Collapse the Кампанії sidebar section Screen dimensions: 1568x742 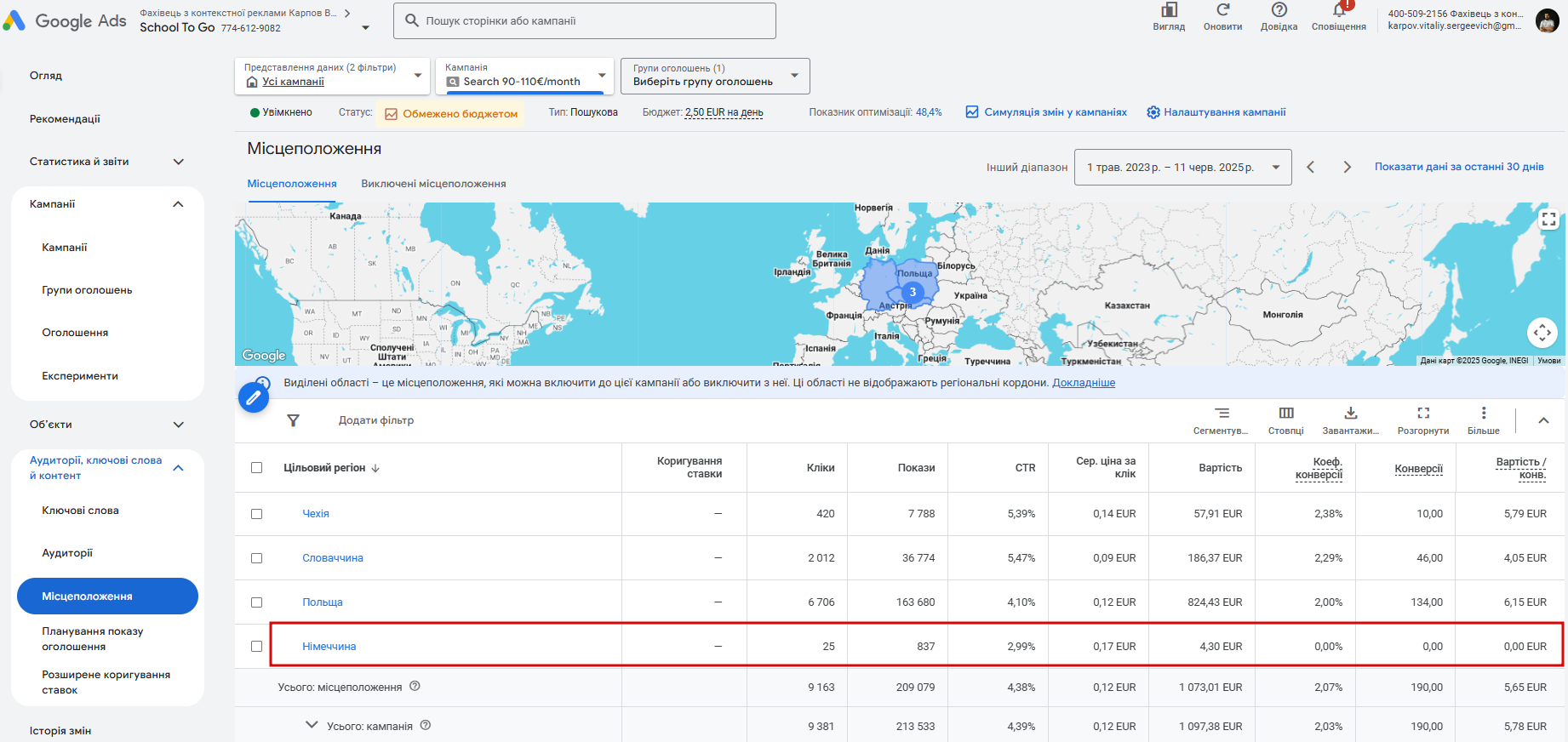point(178,204)
